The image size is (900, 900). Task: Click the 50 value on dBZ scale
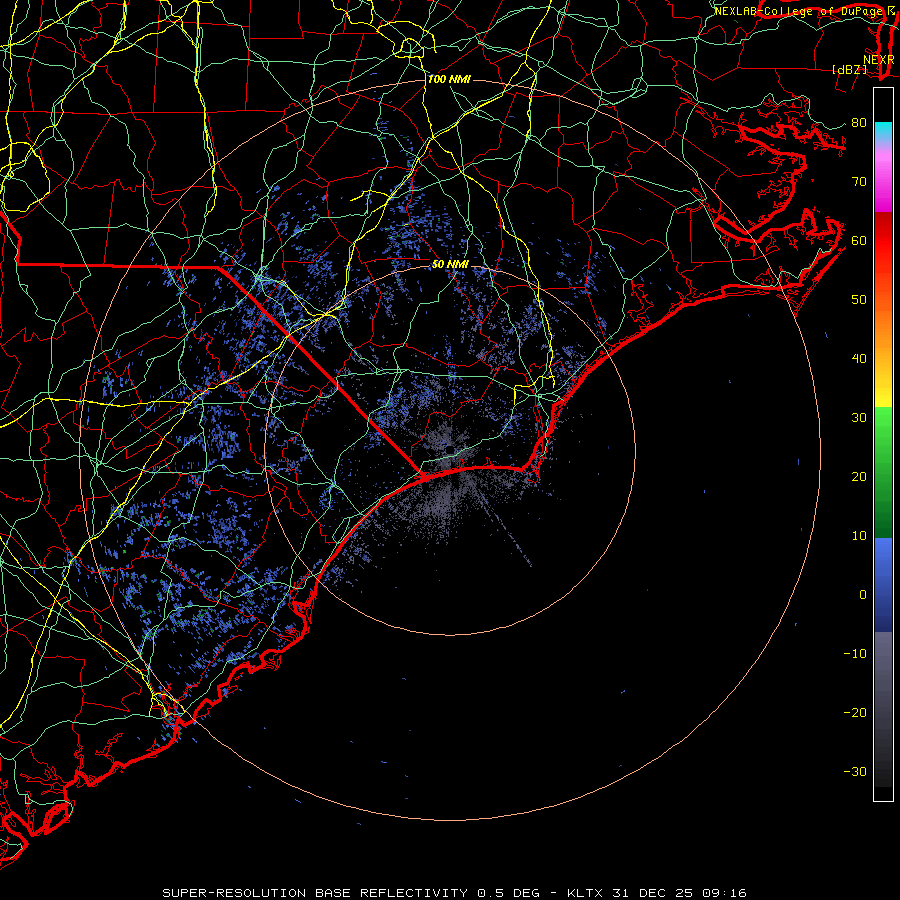pos(859,300)
